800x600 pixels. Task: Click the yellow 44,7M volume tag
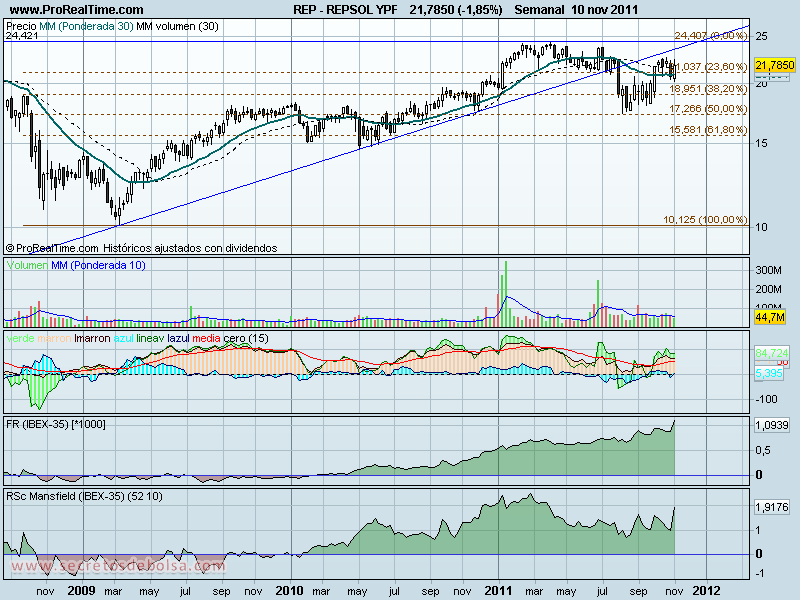770,317
